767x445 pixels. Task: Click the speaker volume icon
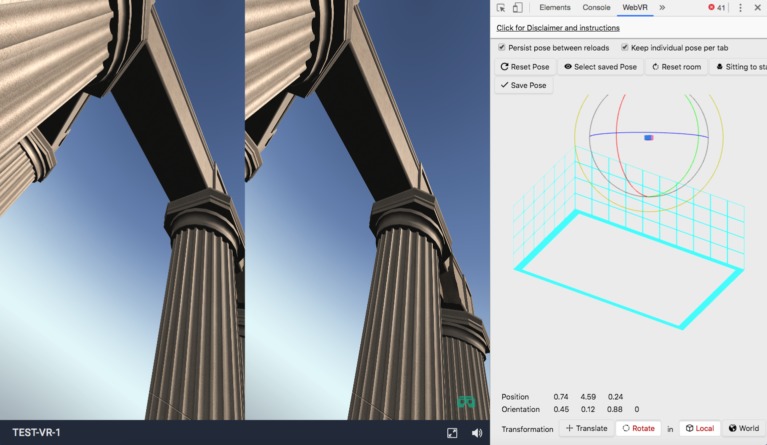(477, 433)
